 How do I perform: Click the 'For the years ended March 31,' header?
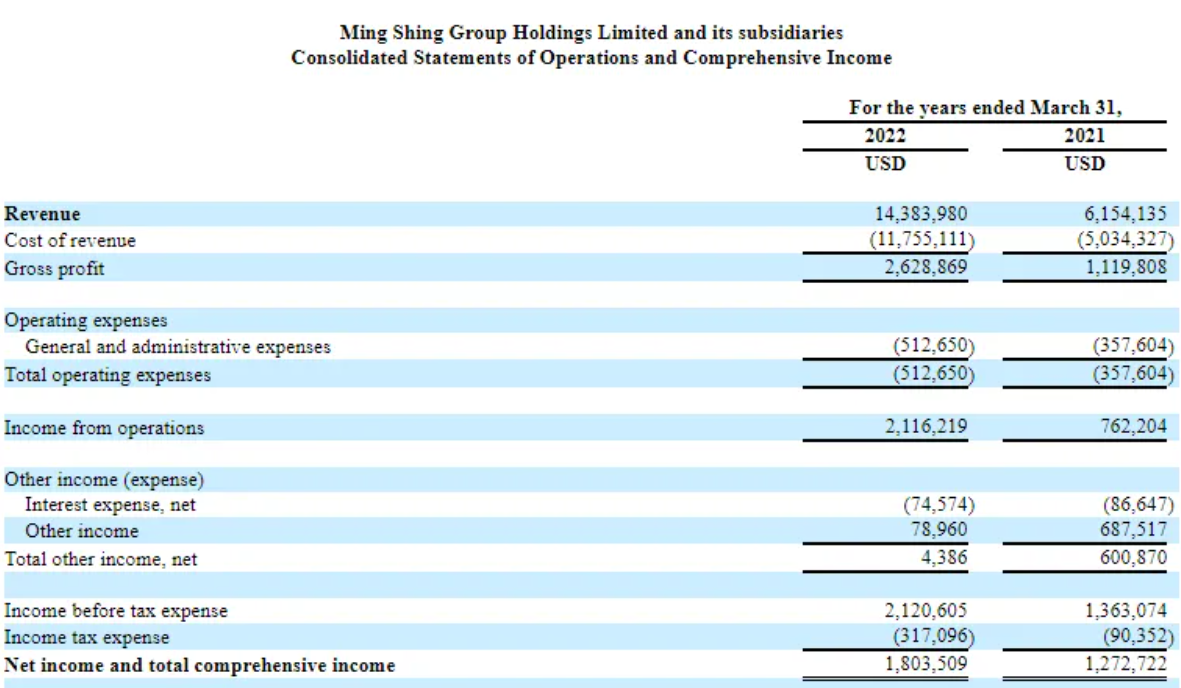pyautogui.click(x=985, y=108)
